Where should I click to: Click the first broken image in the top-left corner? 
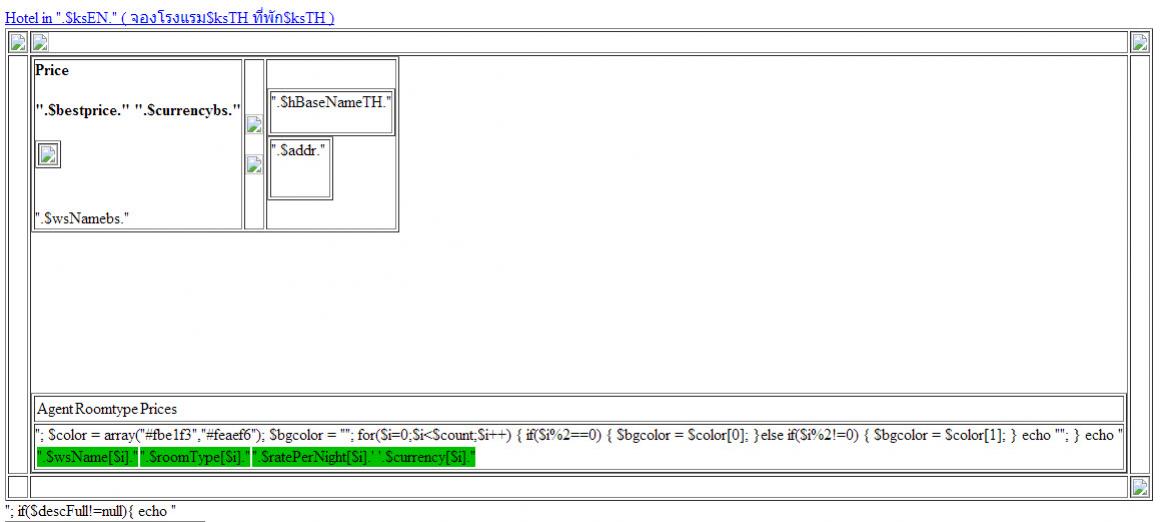pyautogui.click(x=17, y=43)
